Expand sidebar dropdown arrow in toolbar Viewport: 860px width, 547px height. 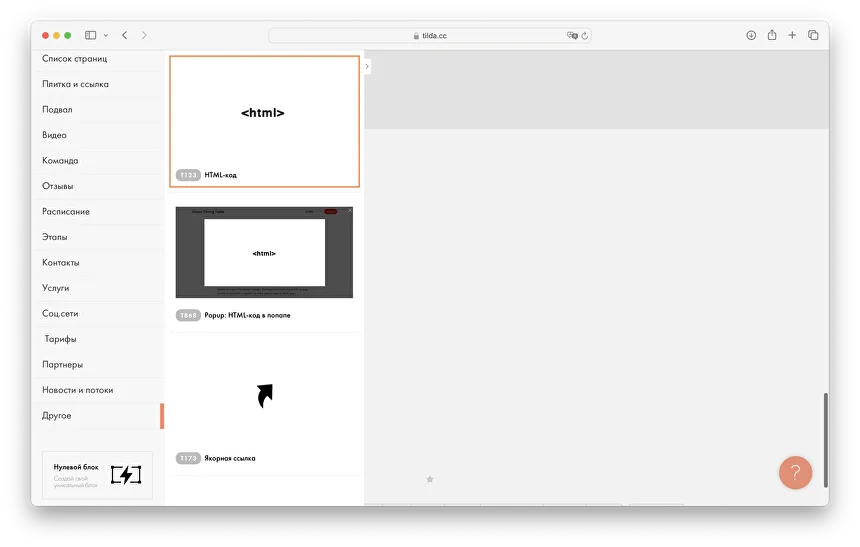coord(105,35)
